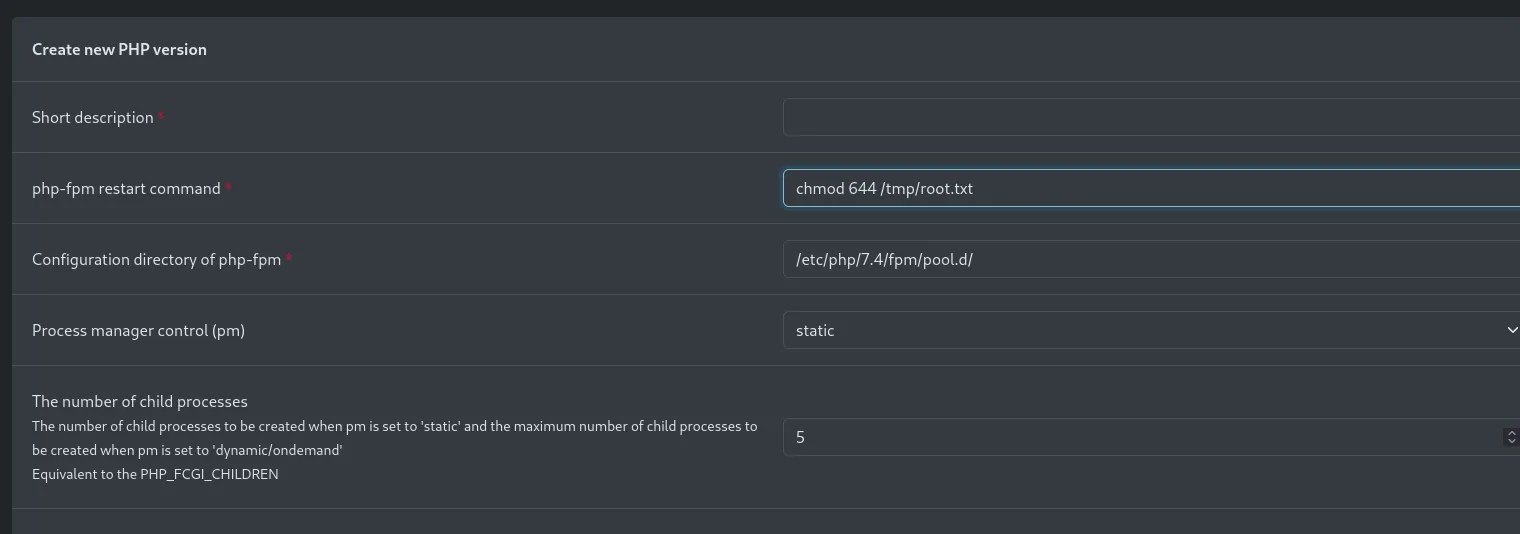
Task: Click the Short description input field
Action: 1151,117
